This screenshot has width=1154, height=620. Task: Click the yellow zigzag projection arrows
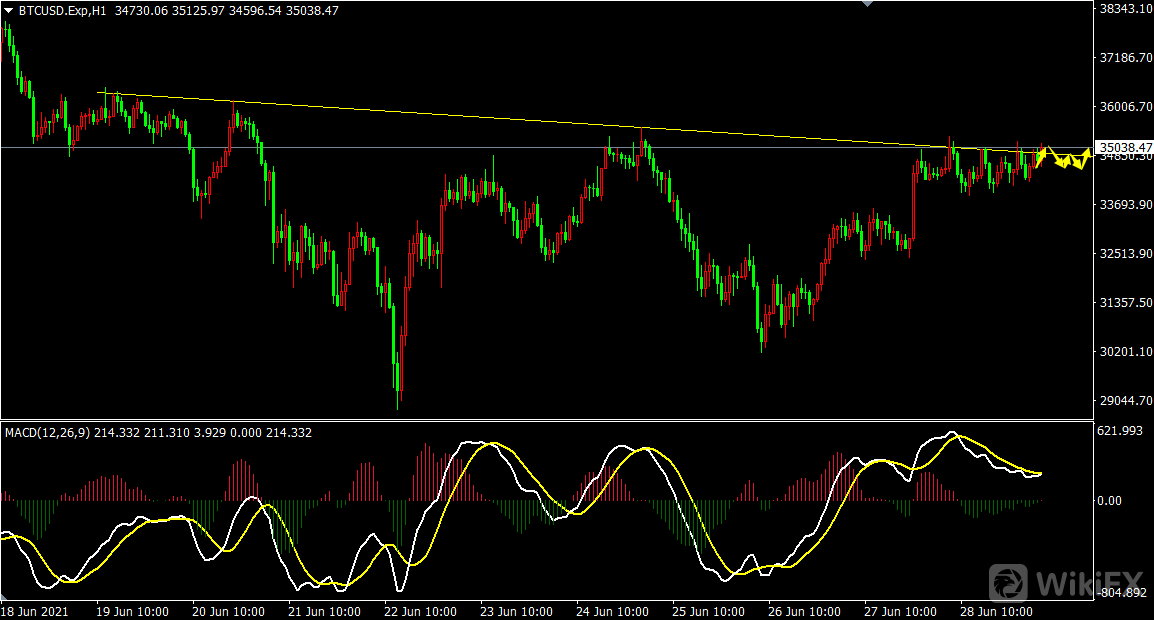(x=1066, y=159)
